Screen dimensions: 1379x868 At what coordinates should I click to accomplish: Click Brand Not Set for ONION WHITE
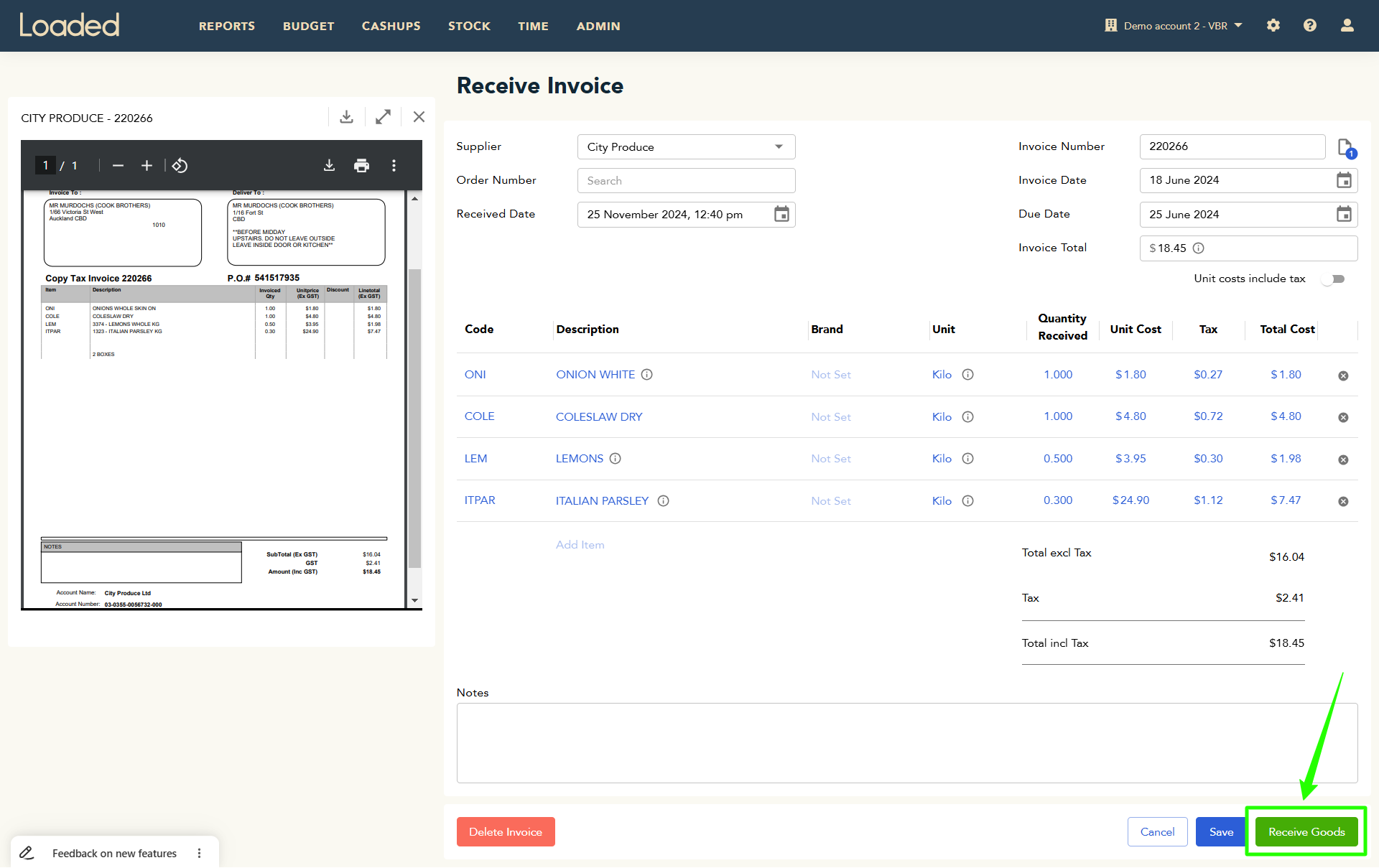(x=831, y=375)
